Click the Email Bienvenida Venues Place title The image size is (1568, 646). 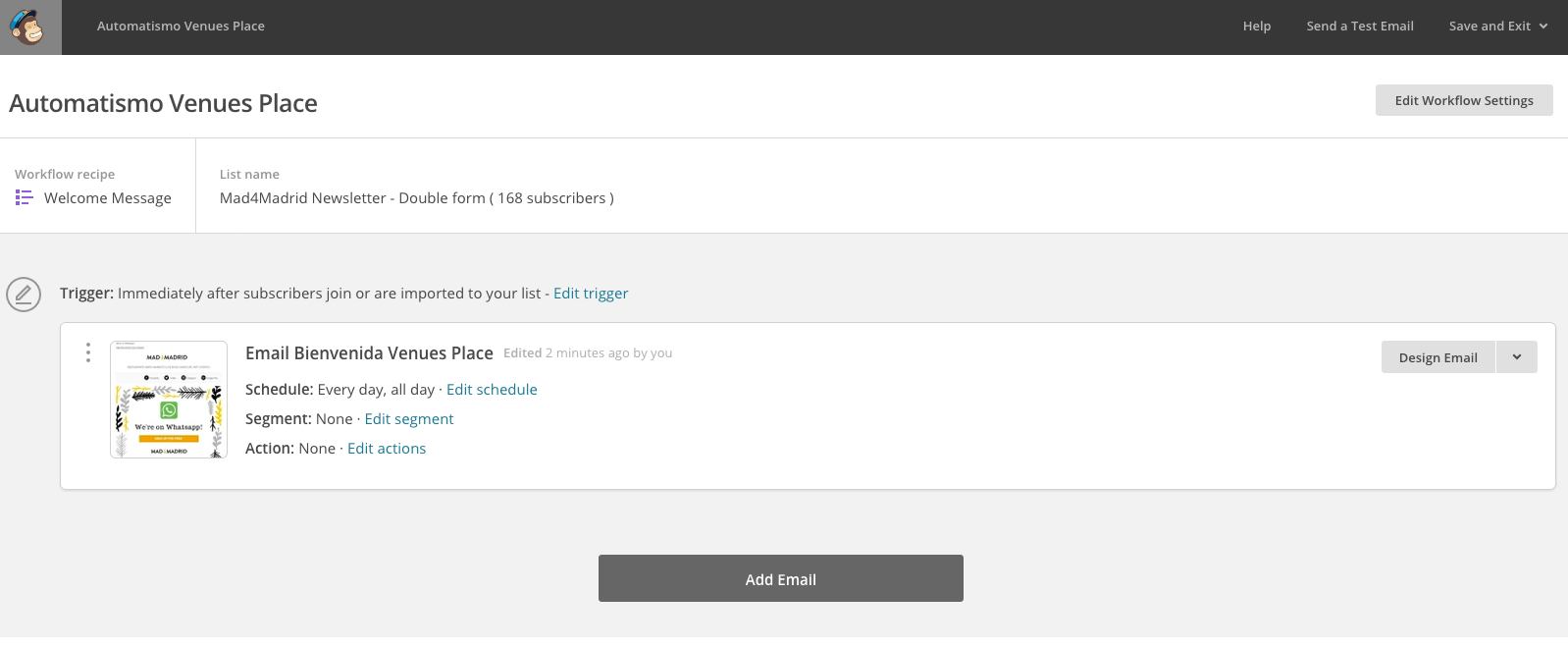click(x=369, y=353)
